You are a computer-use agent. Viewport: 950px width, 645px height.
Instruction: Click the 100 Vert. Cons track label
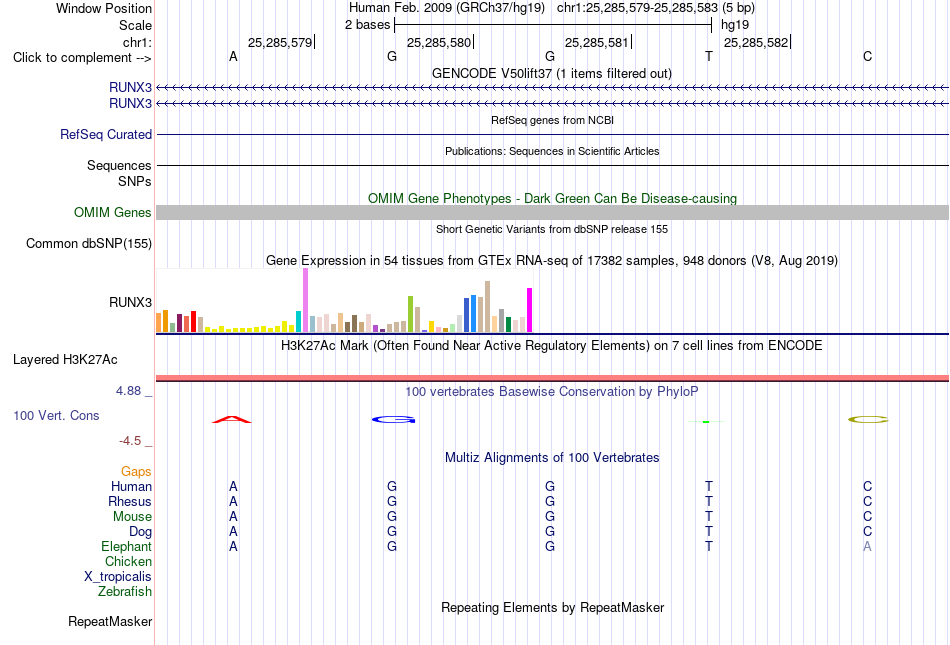coord(56,415)
